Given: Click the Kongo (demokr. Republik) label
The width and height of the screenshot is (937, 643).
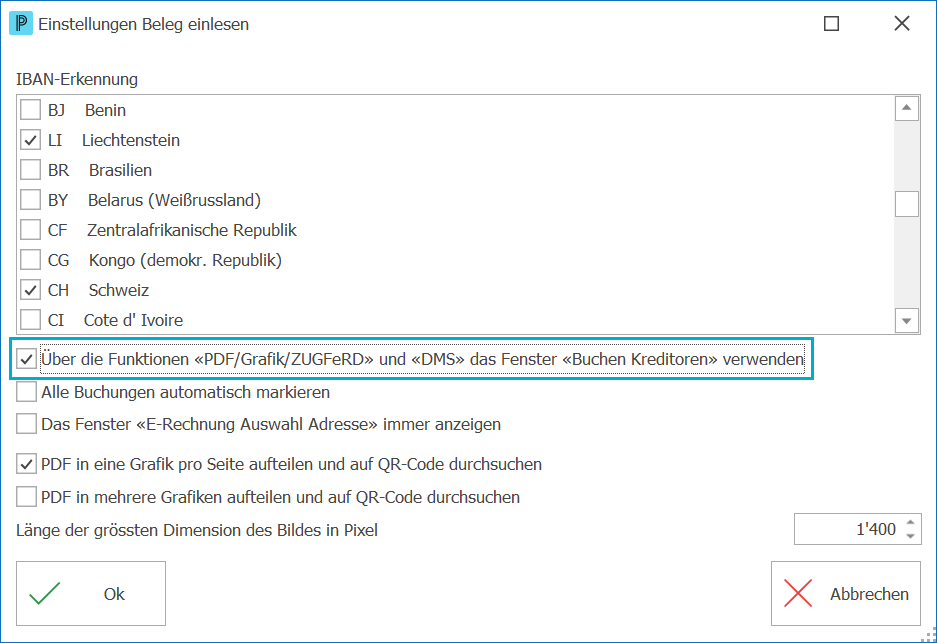Looking at the screenshot, I should click(x=185, y=261).
